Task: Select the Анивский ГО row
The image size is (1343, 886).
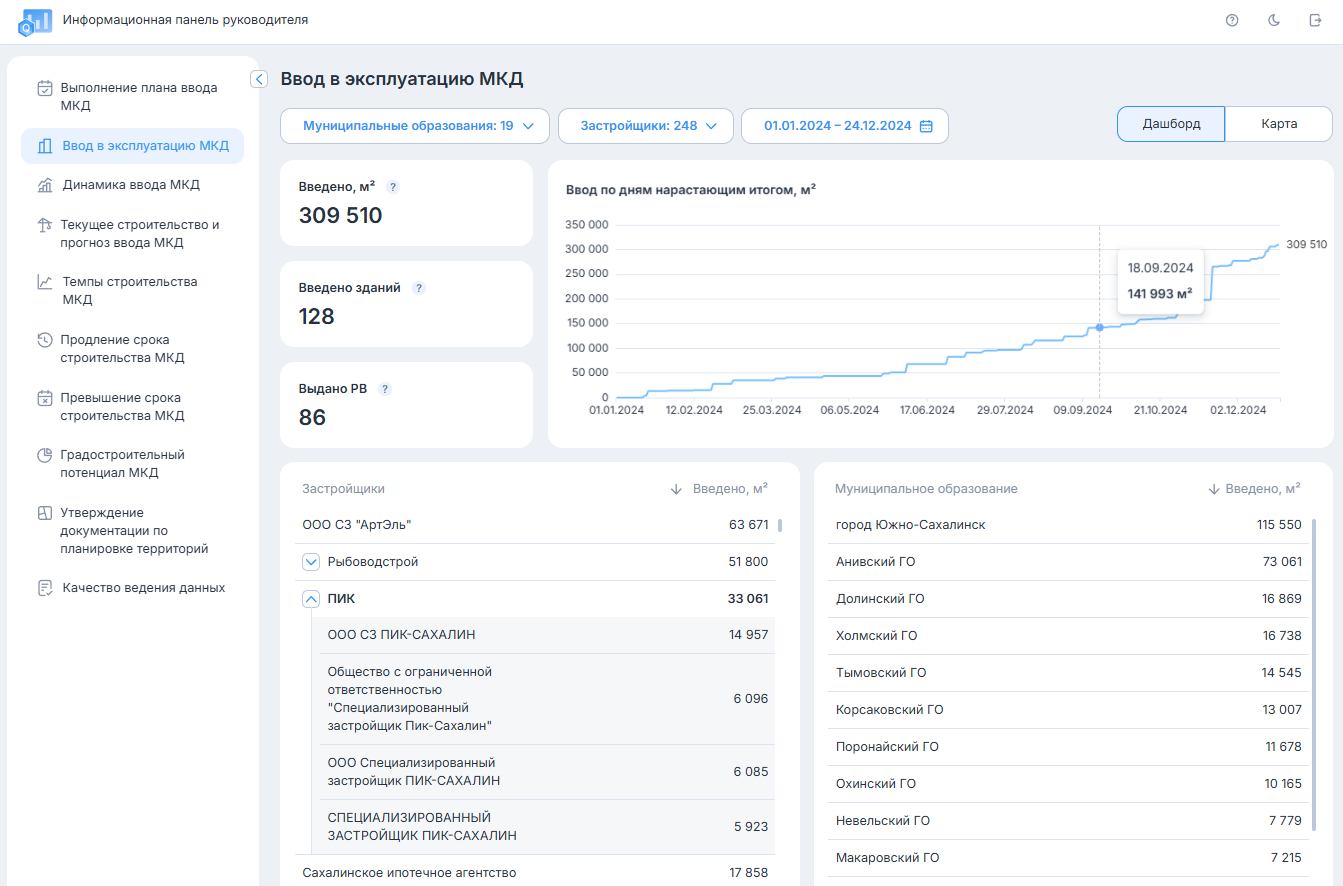Action: coord(1068,562)
